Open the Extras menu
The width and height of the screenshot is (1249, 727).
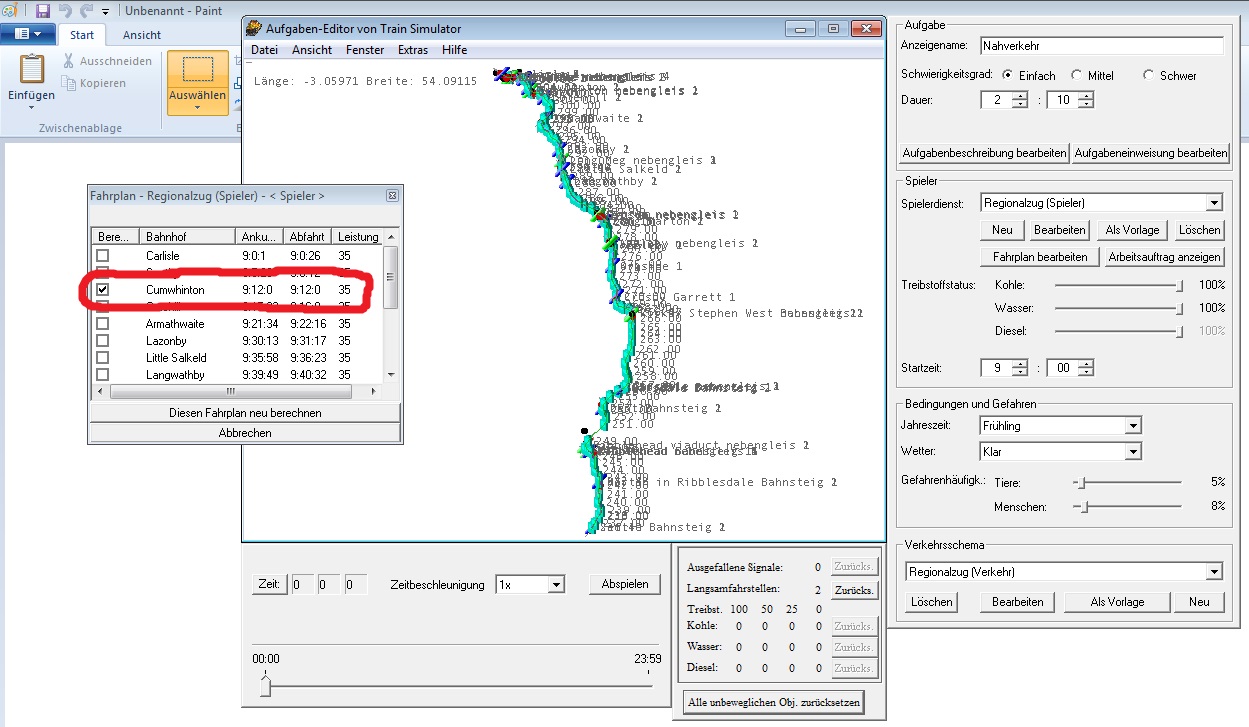(x=412, y=50)
